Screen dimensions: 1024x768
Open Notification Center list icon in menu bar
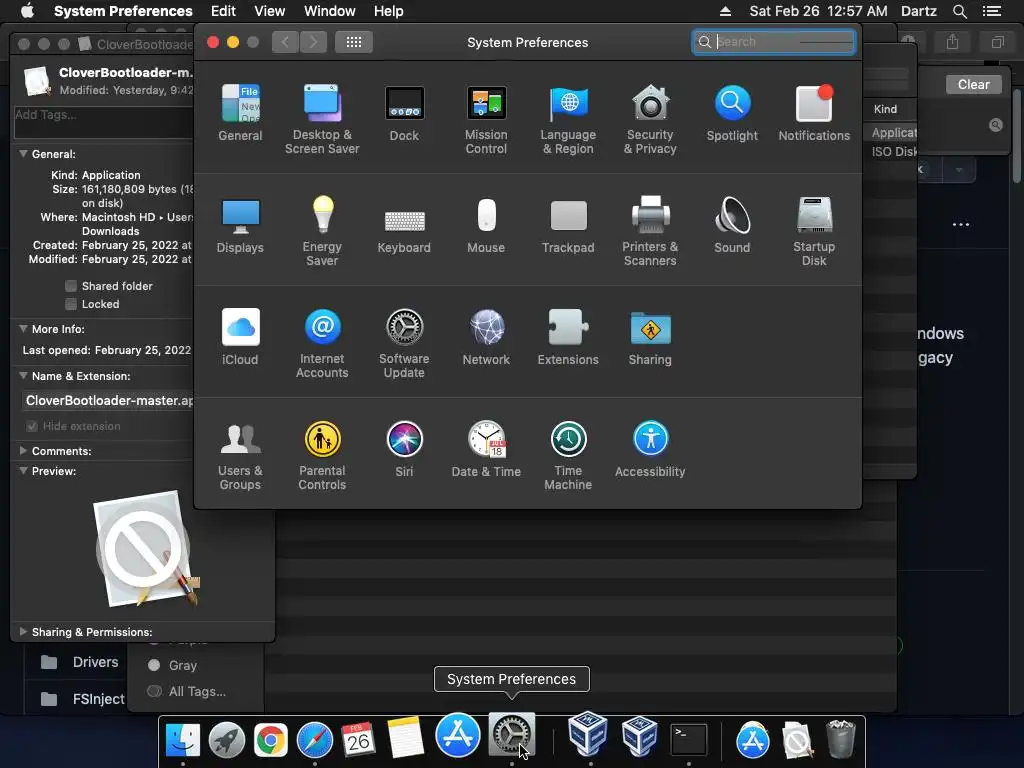[992, 11]
